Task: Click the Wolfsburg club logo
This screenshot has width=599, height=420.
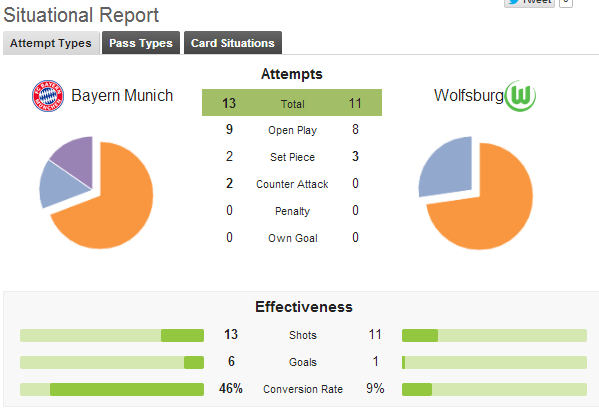Action: tap(520, 96)
